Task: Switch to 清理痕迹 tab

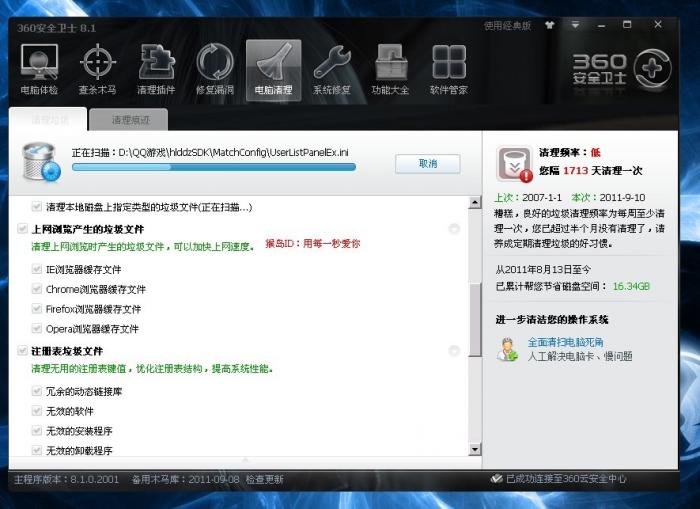Action: pos(129,119)
